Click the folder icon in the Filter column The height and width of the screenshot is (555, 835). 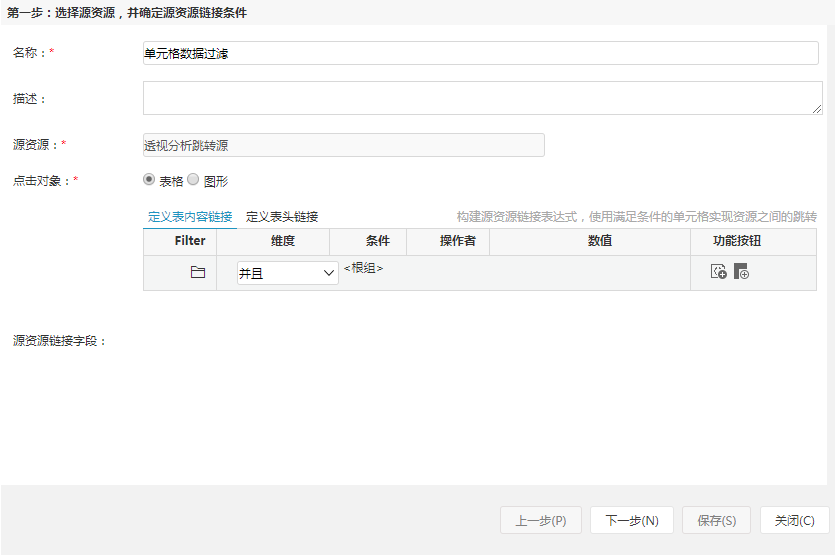pyautogui.click(x=198, y=272)
